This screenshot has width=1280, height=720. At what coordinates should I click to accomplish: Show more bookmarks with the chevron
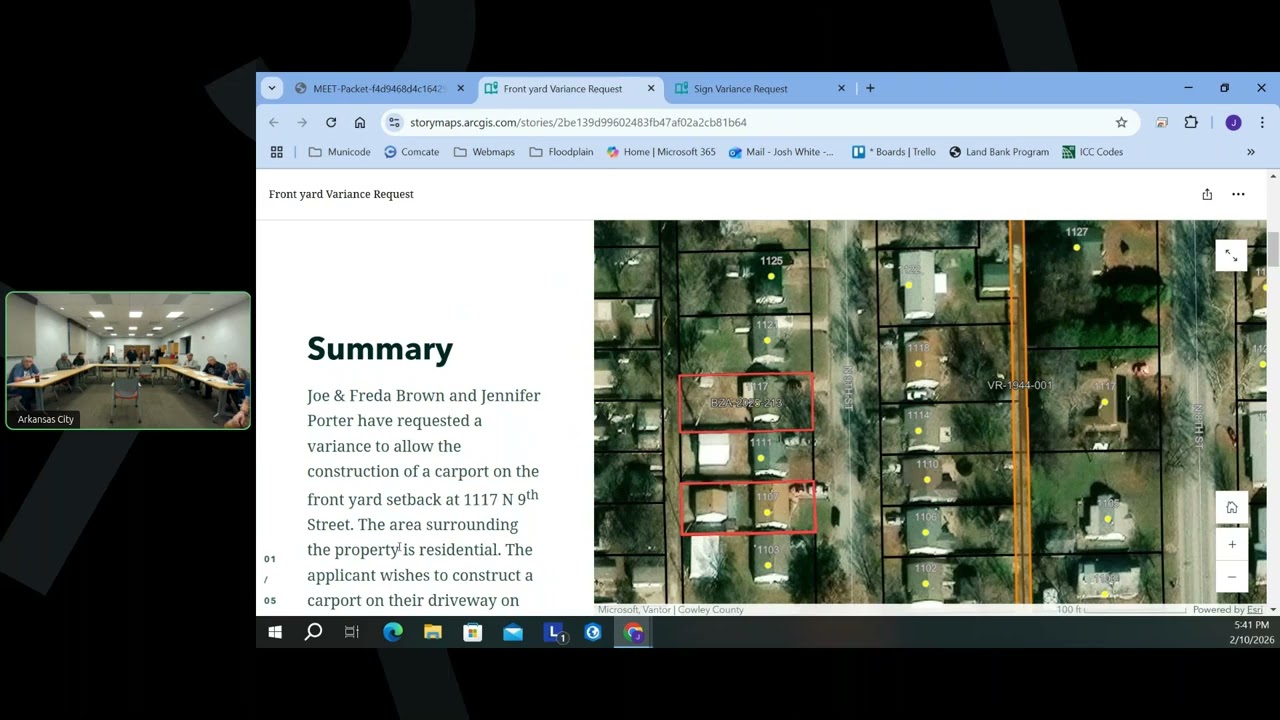point(1250,152)
